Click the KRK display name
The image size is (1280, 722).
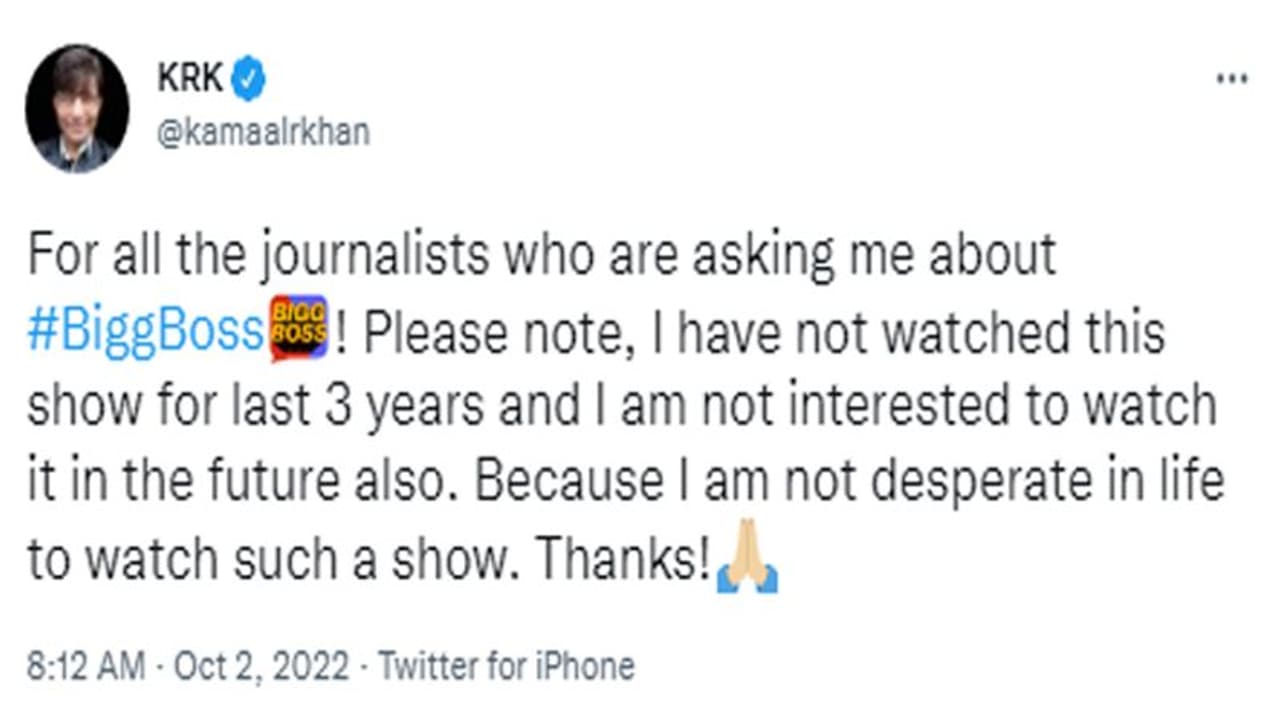(190, 79)
